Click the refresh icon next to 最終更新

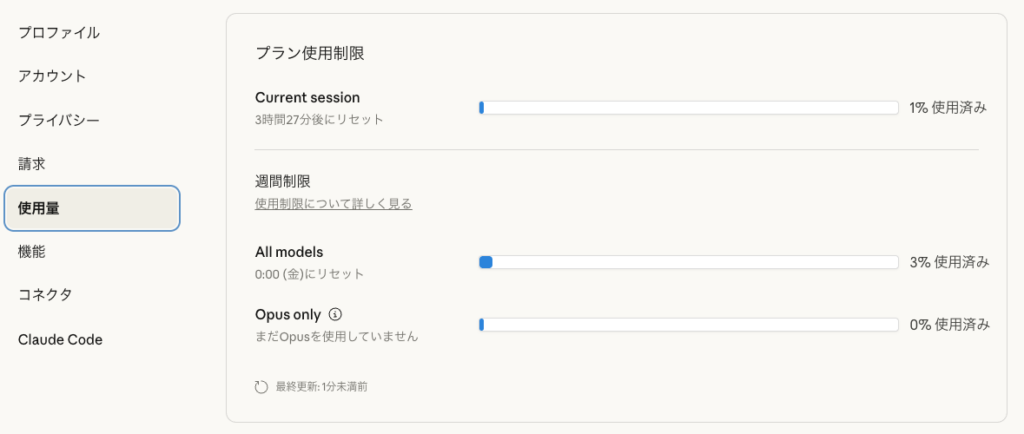262,386
